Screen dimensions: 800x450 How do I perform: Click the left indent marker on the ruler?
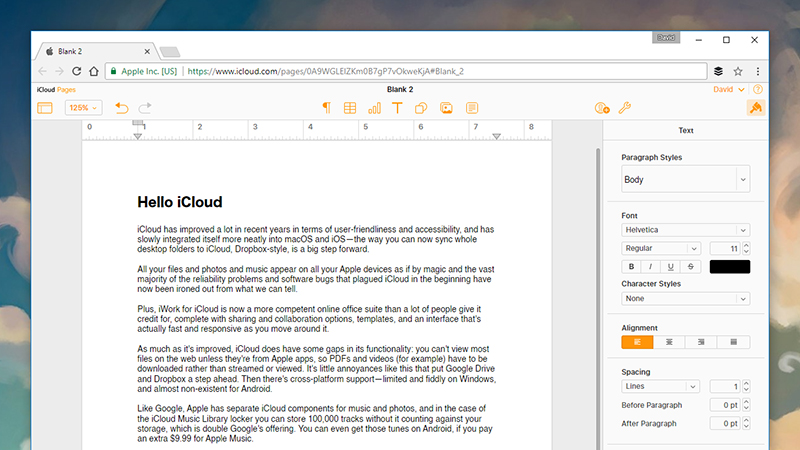138,136
